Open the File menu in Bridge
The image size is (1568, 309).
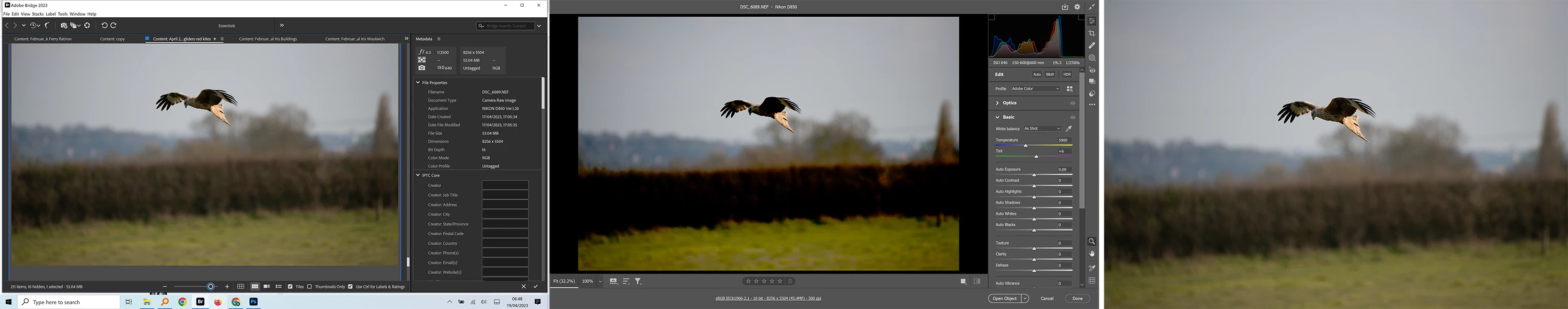coord(6,14)
